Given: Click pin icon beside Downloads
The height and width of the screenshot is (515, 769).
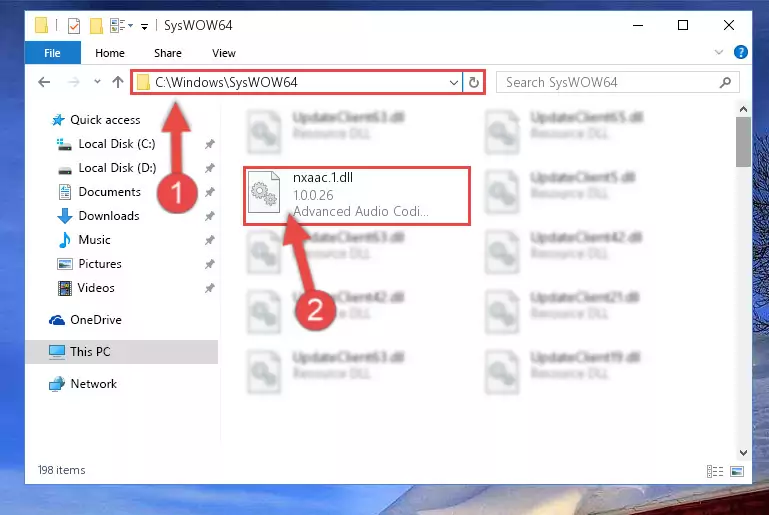Looking at the screenshot, I should click(x=209, y=216).
